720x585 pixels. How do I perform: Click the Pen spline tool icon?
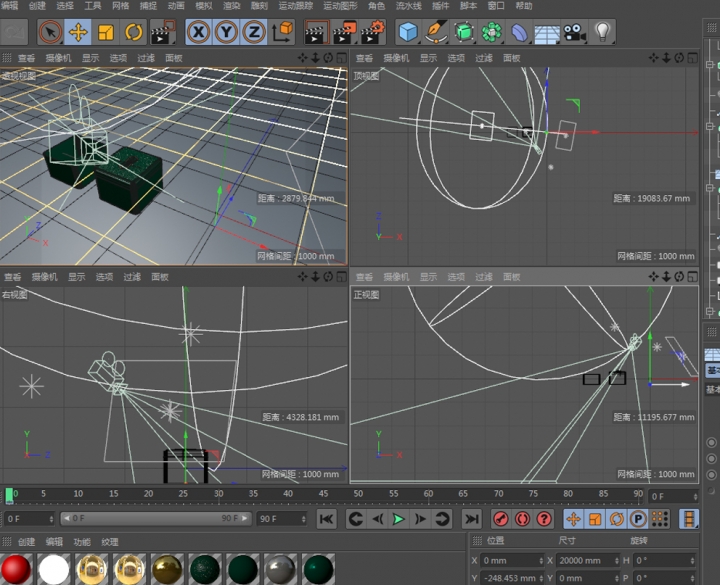coord(436,32)
